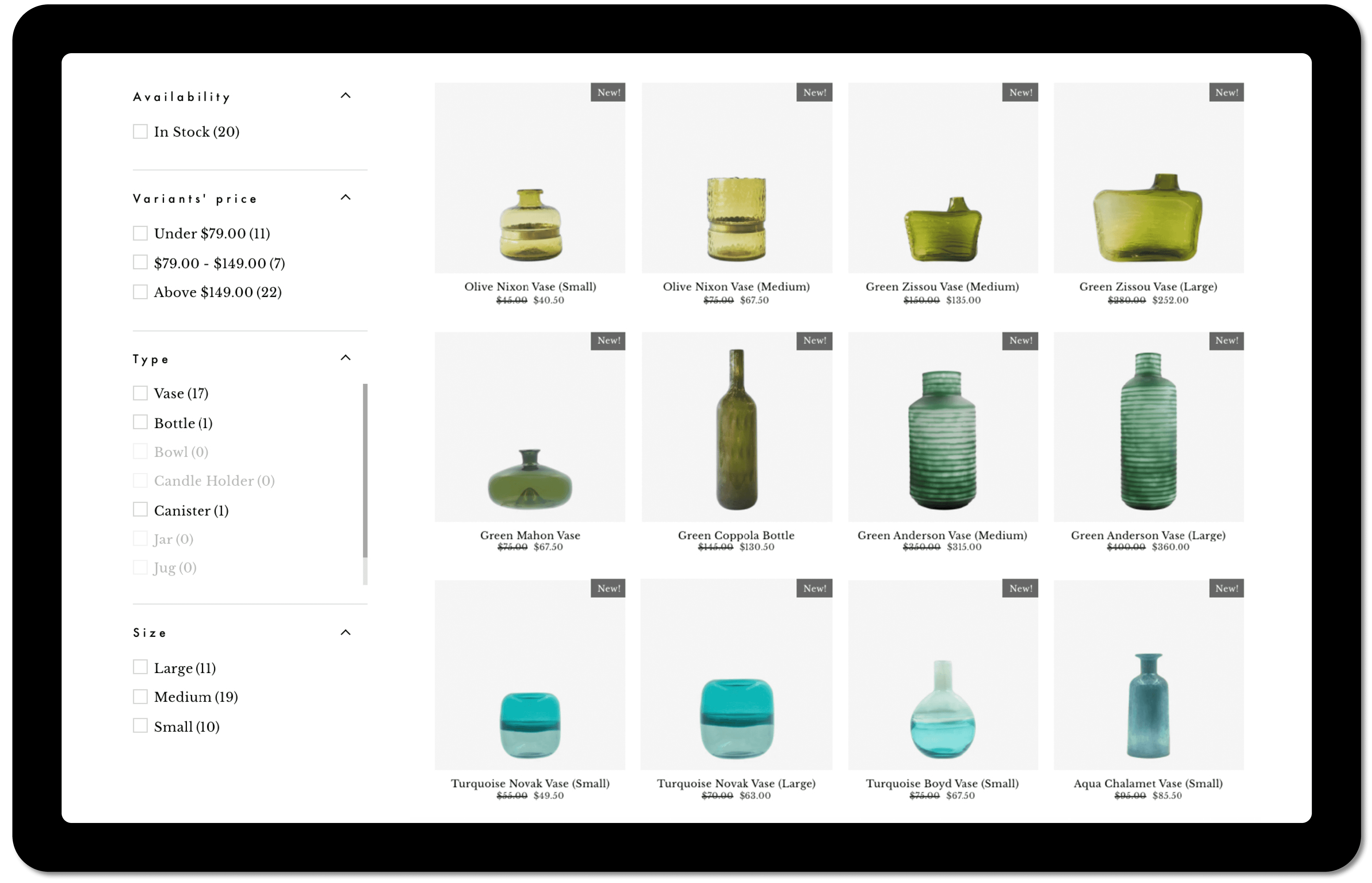
Task: Click the Turquoise Novak Vase (Large) image
Action: point(736,675)
